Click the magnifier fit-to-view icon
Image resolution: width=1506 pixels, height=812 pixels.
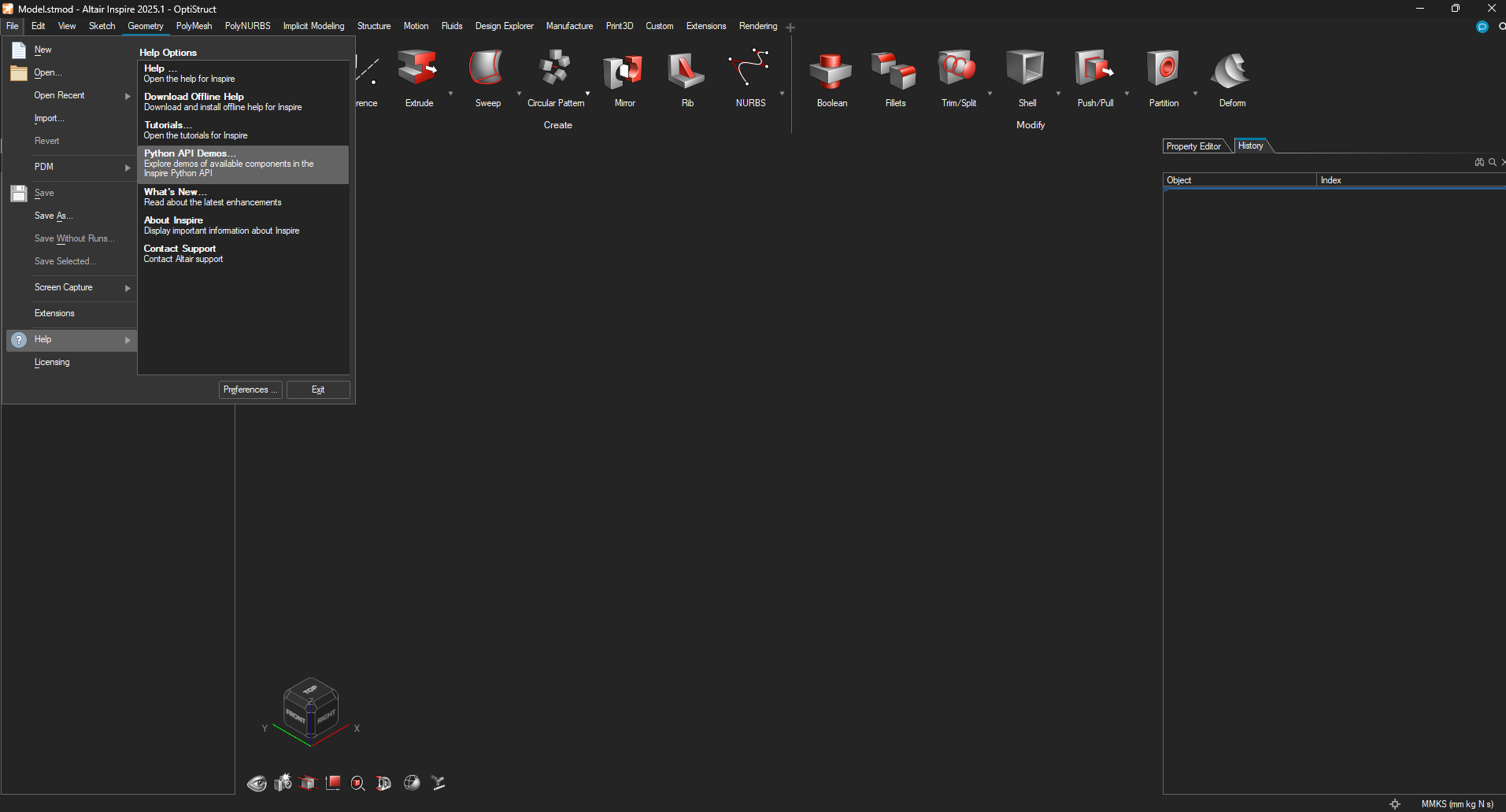358,783
